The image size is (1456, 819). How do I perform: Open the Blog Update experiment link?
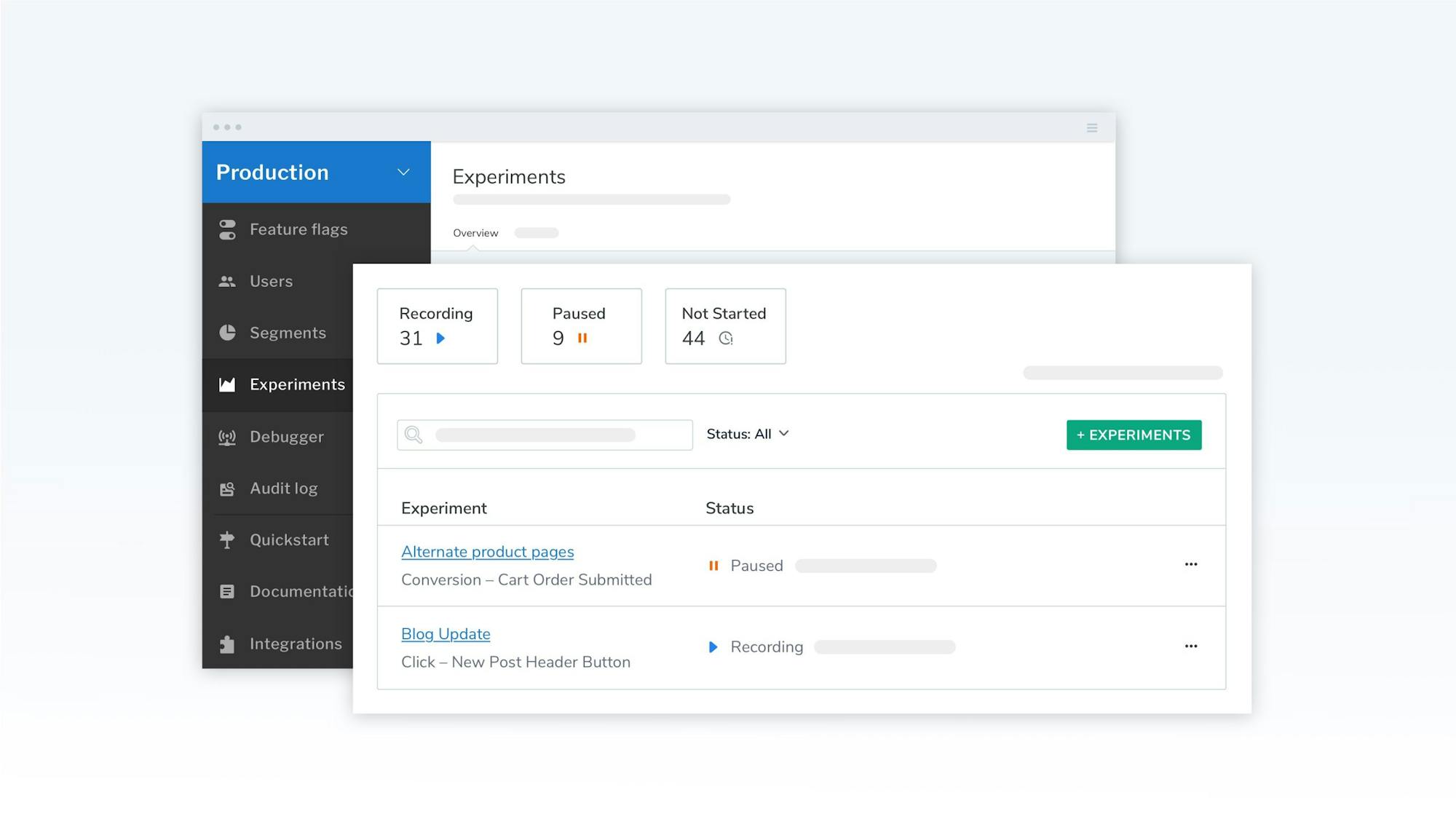click(x=446, y=634)
